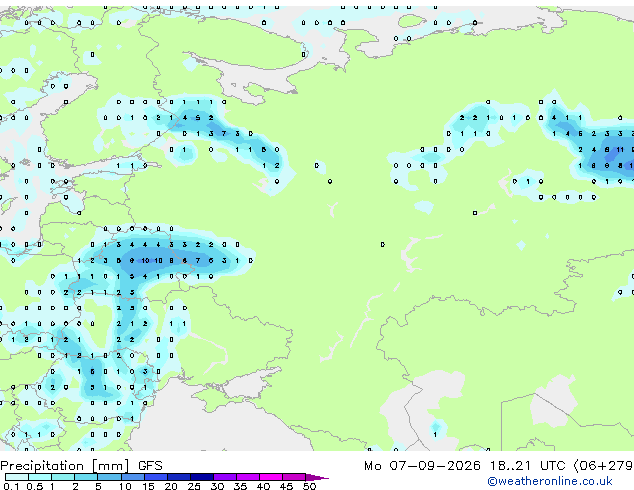This screenshot has width=634, height=490.
Task: Select the 2–5 mm legend color swatch
Action: (86, 477)
